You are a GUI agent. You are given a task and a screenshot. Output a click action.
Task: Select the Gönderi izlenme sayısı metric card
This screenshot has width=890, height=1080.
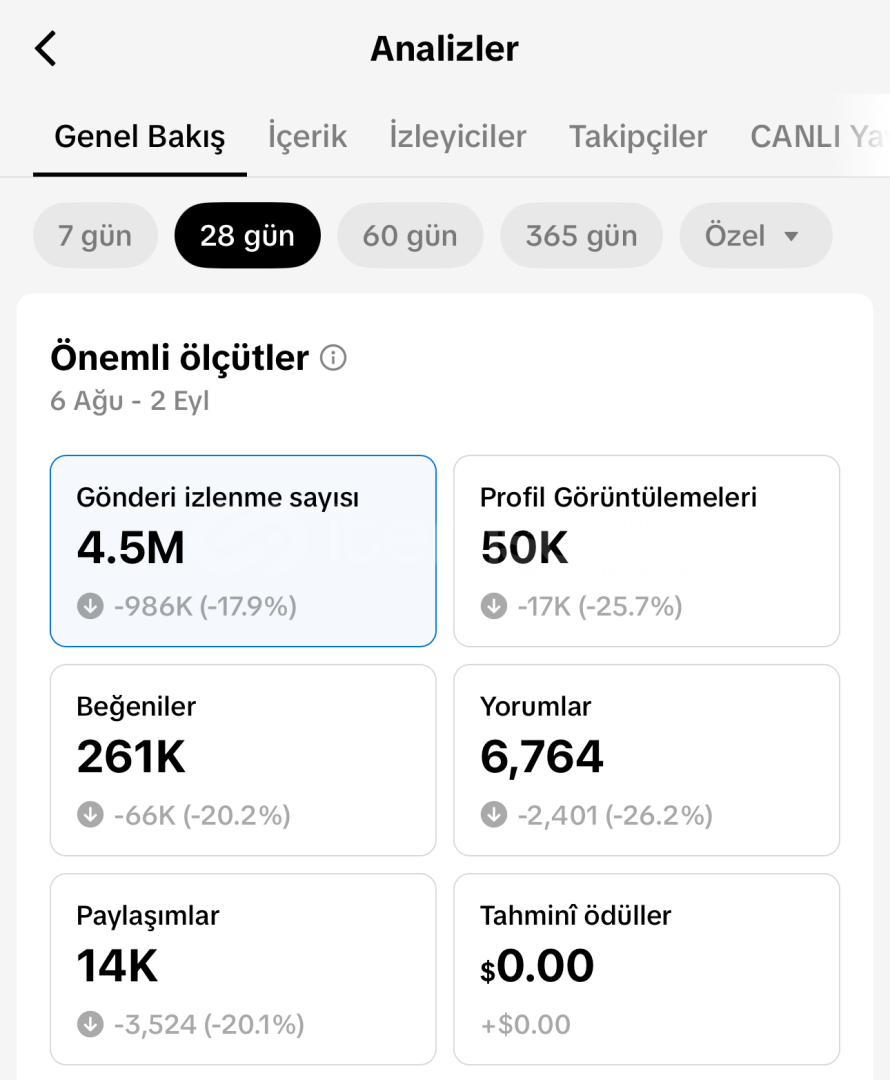243,551
